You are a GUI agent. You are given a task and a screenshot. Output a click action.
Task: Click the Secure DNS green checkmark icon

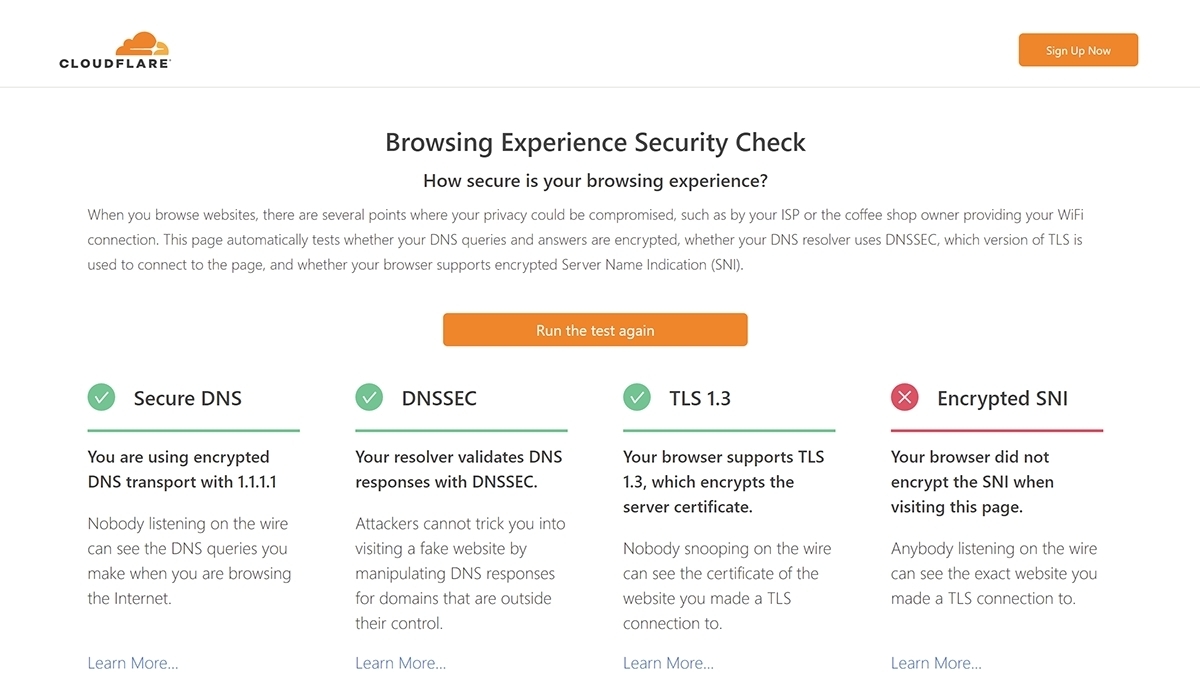click(x=101, y=398)
